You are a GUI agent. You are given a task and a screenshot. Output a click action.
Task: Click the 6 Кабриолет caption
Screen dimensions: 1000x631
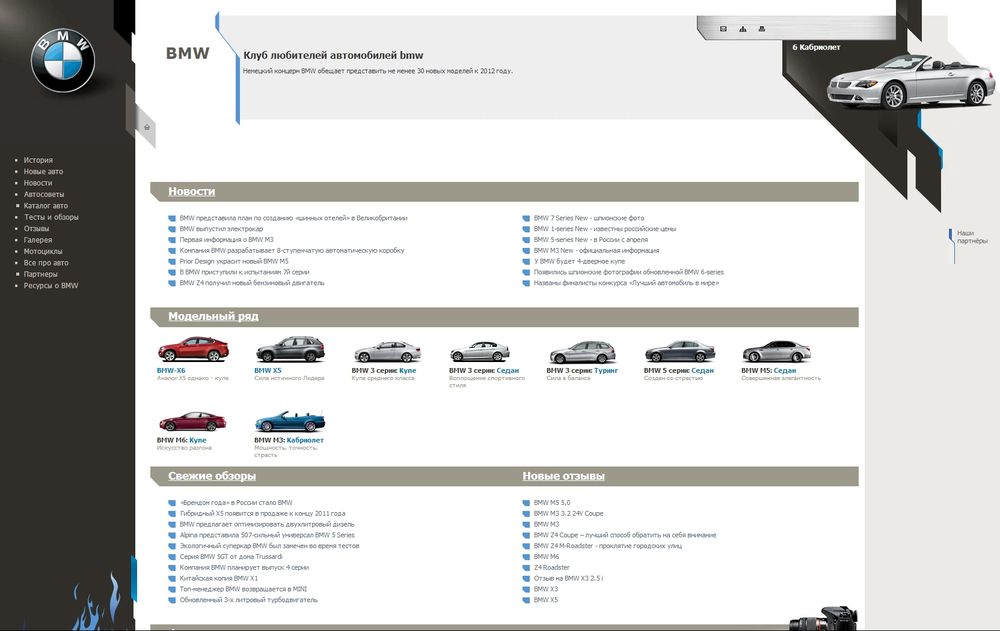pos(816,47)
